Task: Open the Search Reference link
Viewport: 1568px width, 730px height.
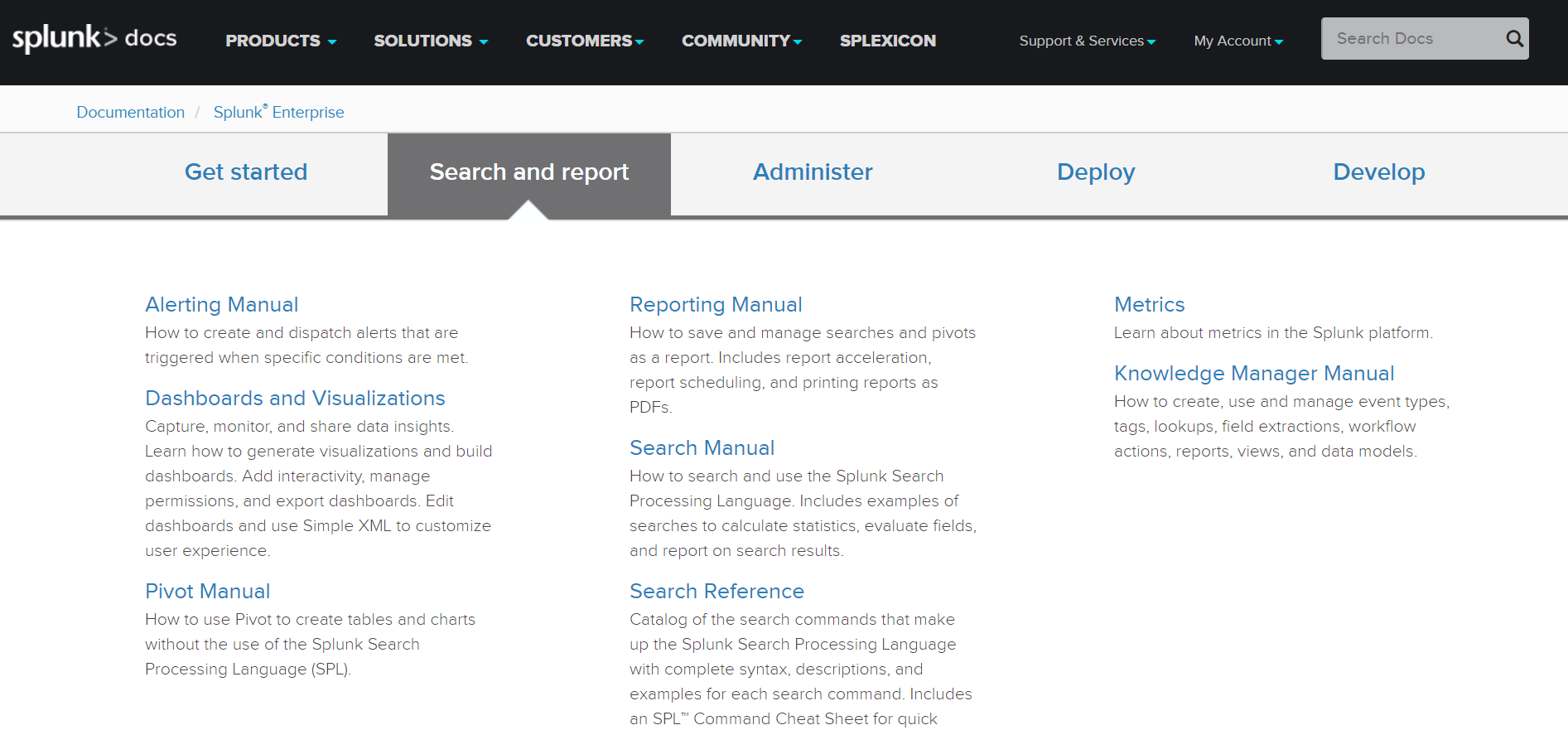Action: click(x=717, y=592)
